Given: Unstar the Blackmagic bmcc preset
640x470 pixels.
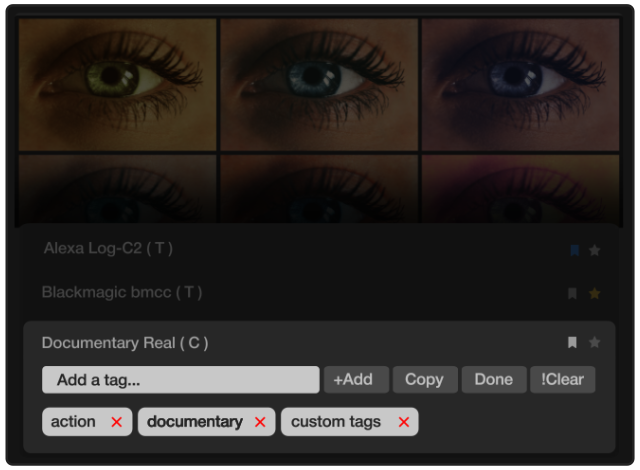Looking at the screenshot, I should [x=595, y=293].
